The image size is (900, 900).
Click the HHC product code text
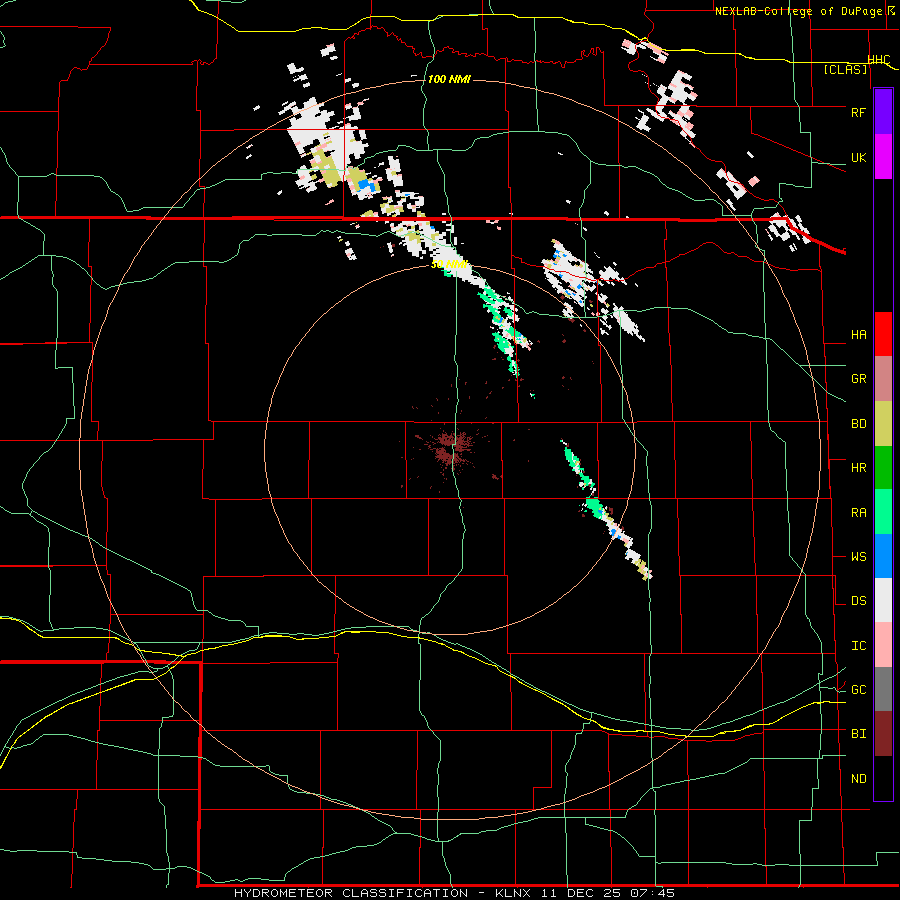[x=879, y=60]
